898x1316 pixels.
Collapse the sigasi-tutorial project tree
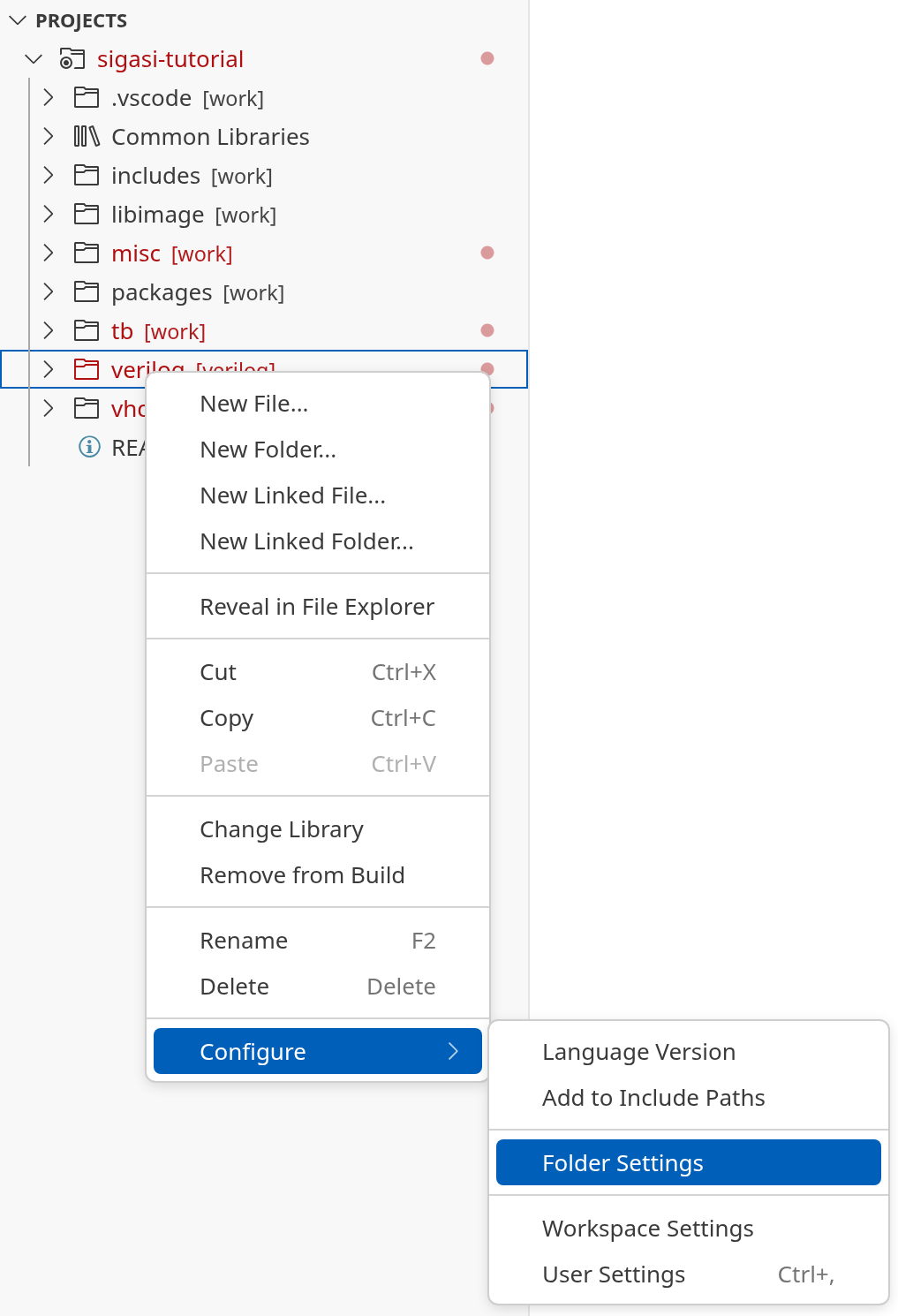click(34, 59)
